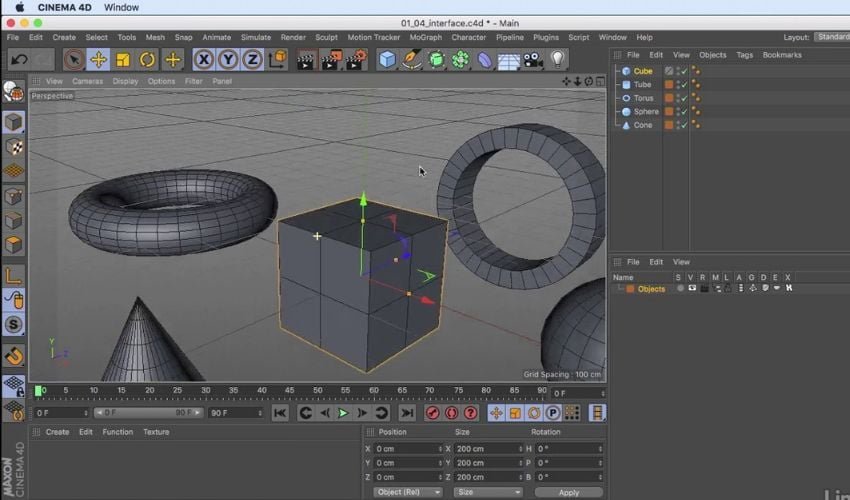850x500 pixels.
Task: Click the timeline preview range bar
Action: (x=149, y=413)
